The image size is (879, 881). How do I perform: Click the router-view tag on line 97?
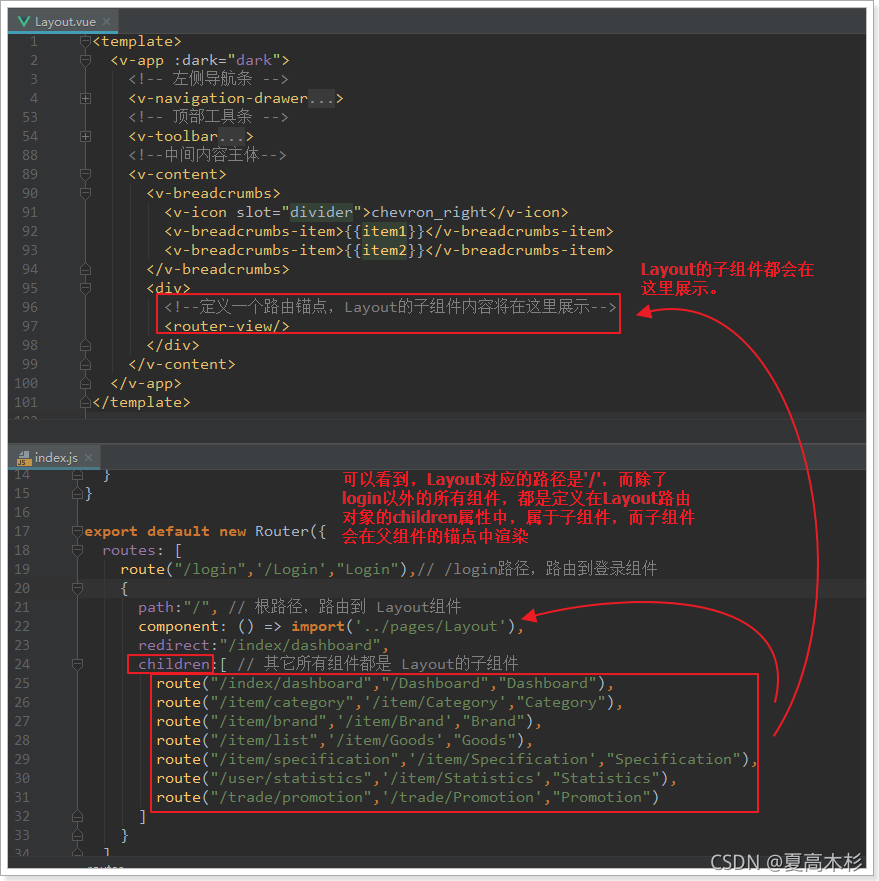227,326
